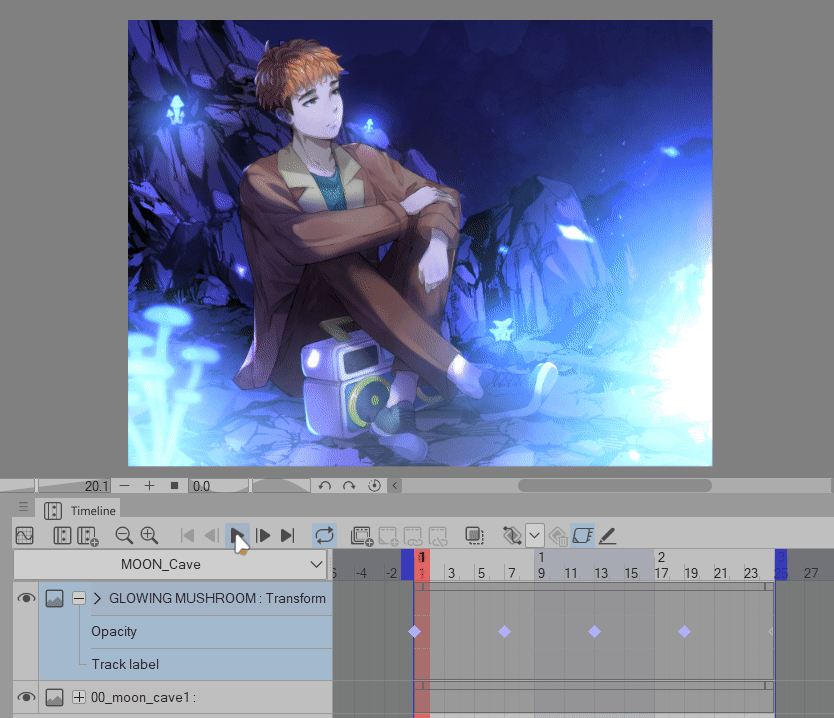Collapse the GLOWING MUSHROOM track

[x=78, y=598]
